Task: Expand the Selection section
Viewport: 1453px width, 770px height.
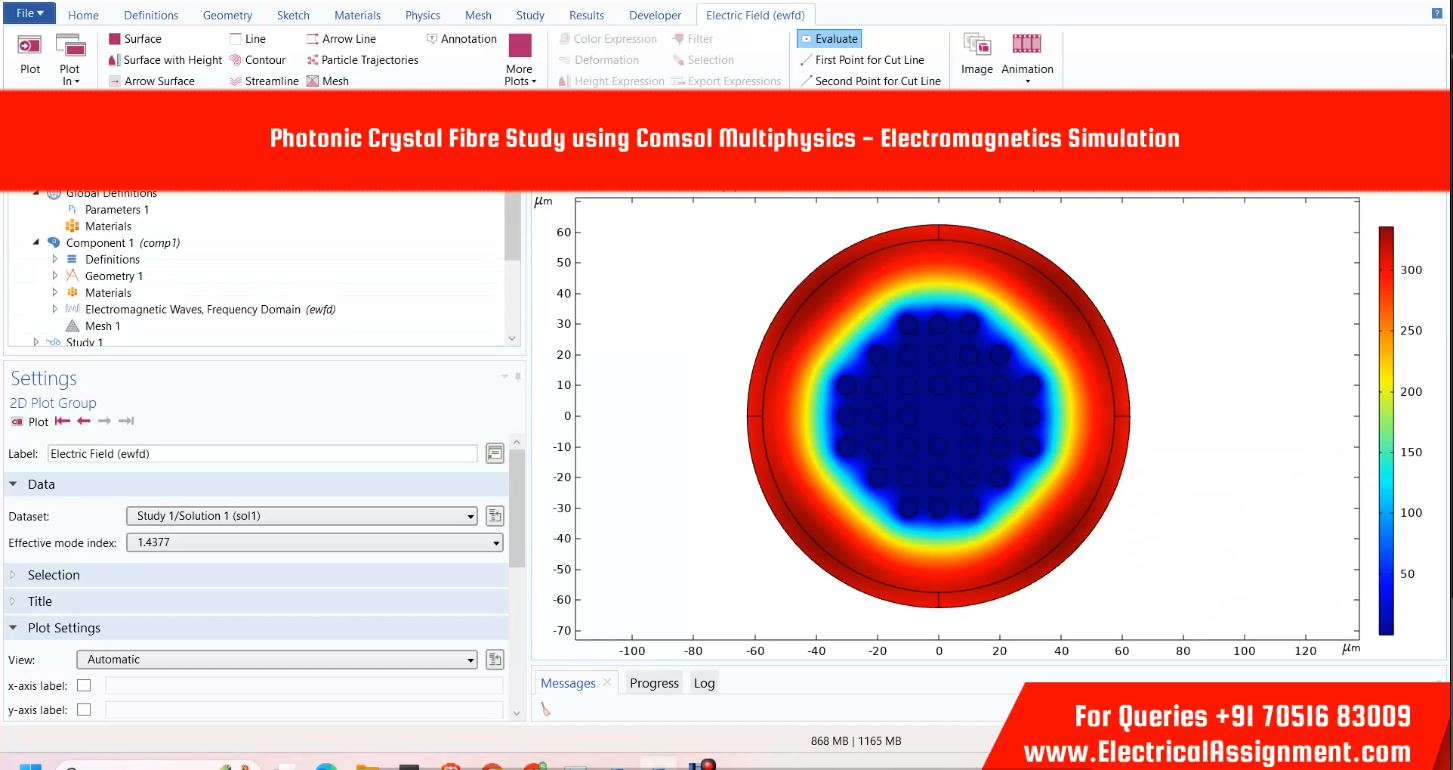Action: point(53,575)
